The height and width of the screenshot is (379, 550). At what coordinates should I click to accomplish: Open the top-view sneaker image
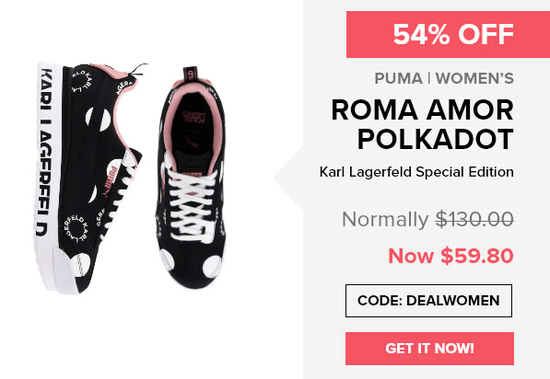click(192, 177)
